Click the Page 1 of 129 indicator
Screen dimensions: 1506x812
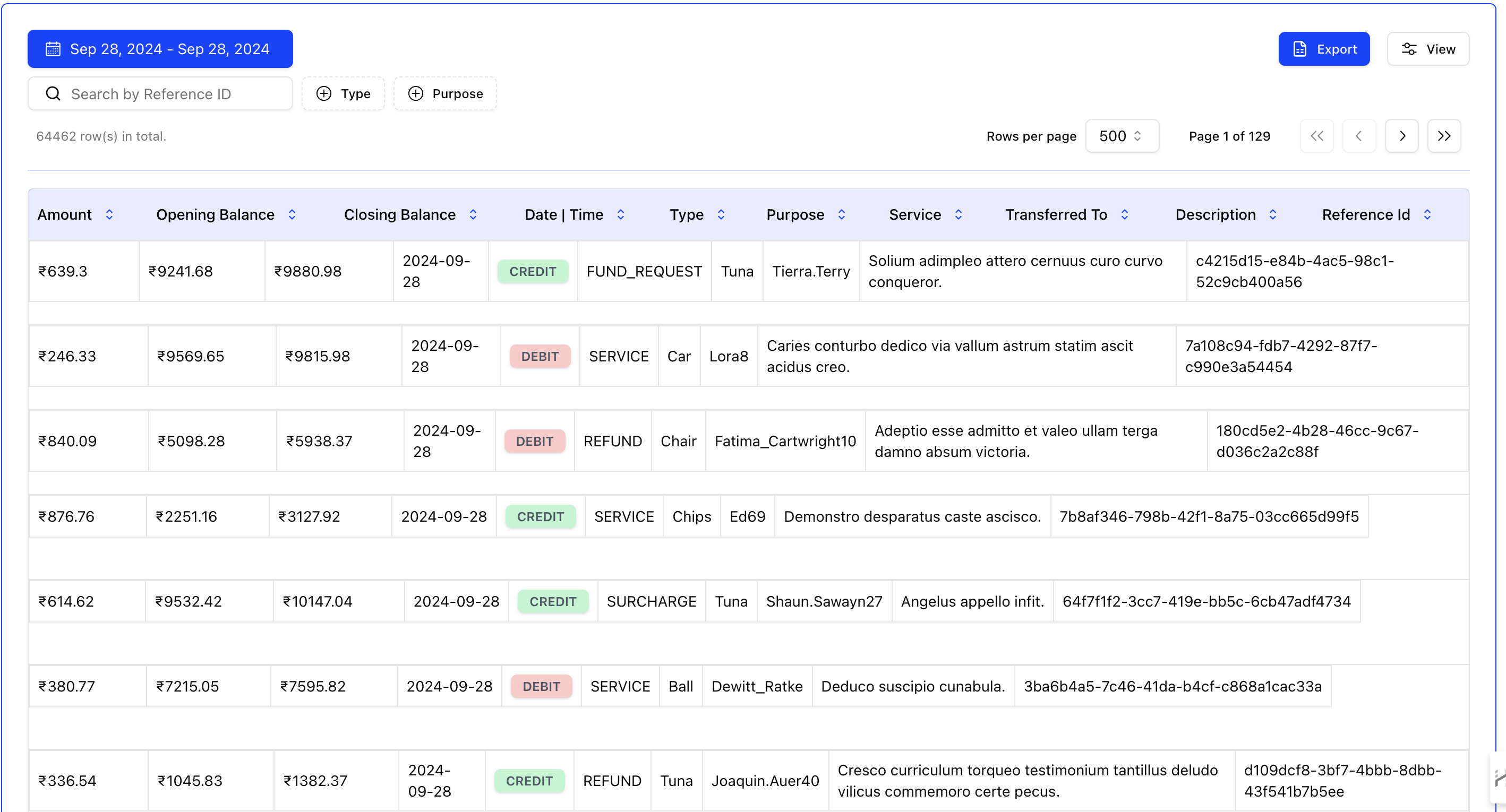(x=1229, y=137)
